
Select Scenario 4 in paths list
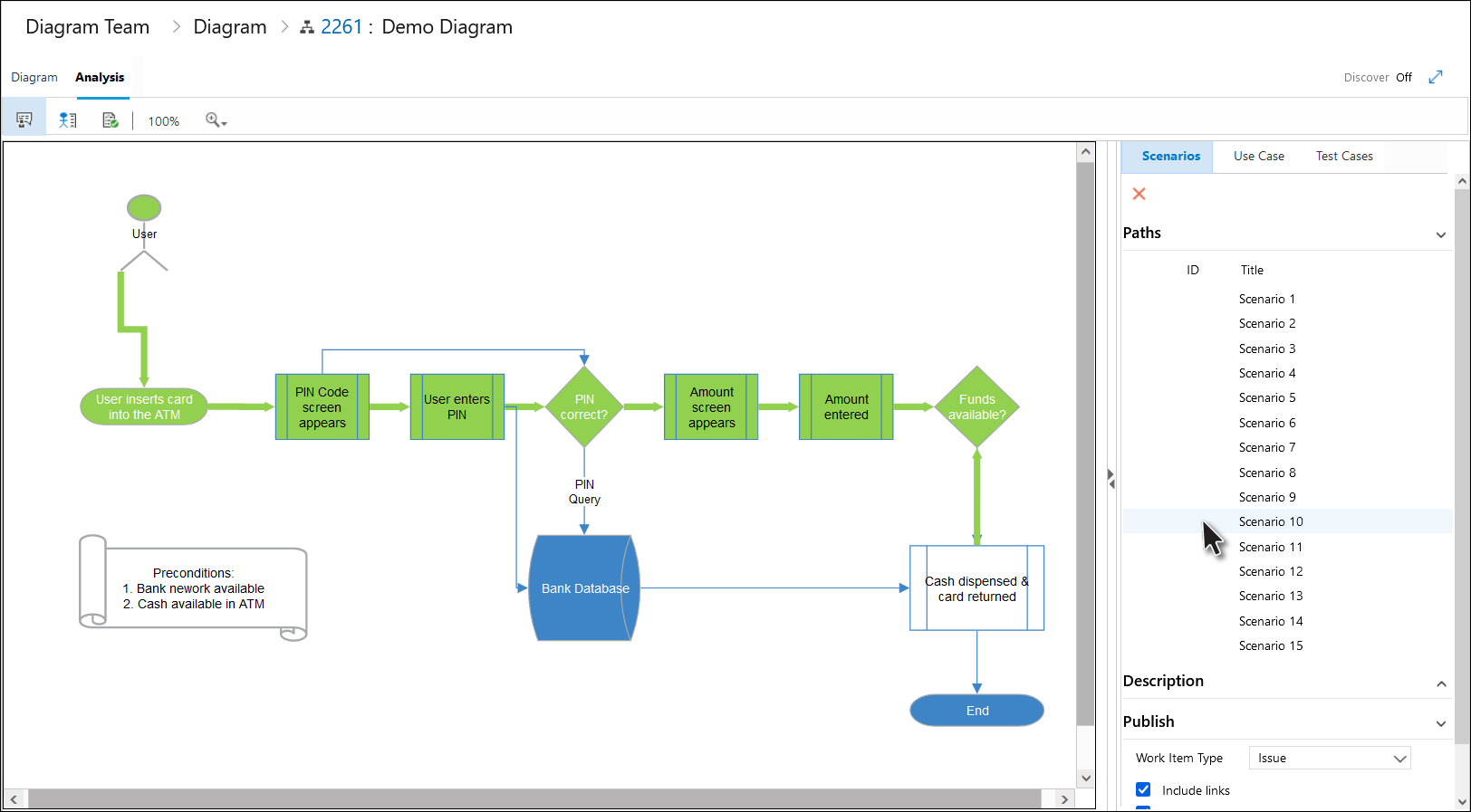click(x=1286, y=373)
